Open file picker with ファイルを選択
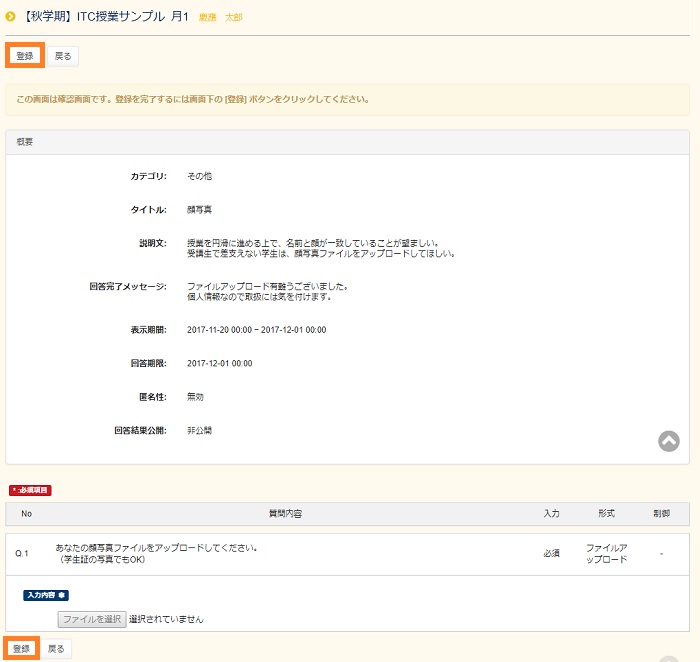 pos(91,619)
